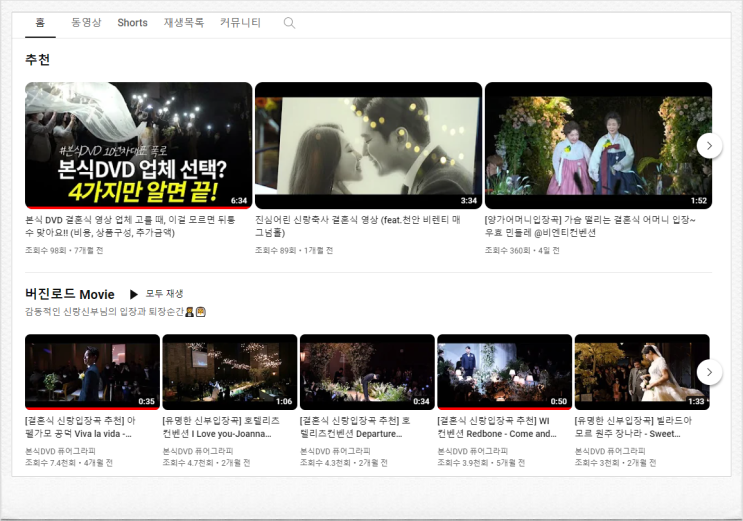Open the couple kissing 3:34 video thumbnail
Screen dimensions: 743x521
pos(368,146)
